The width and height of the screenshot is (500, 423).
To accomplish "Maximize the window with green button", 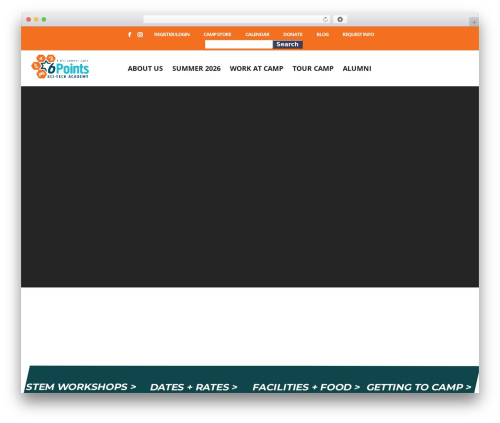I will point(44,19).
